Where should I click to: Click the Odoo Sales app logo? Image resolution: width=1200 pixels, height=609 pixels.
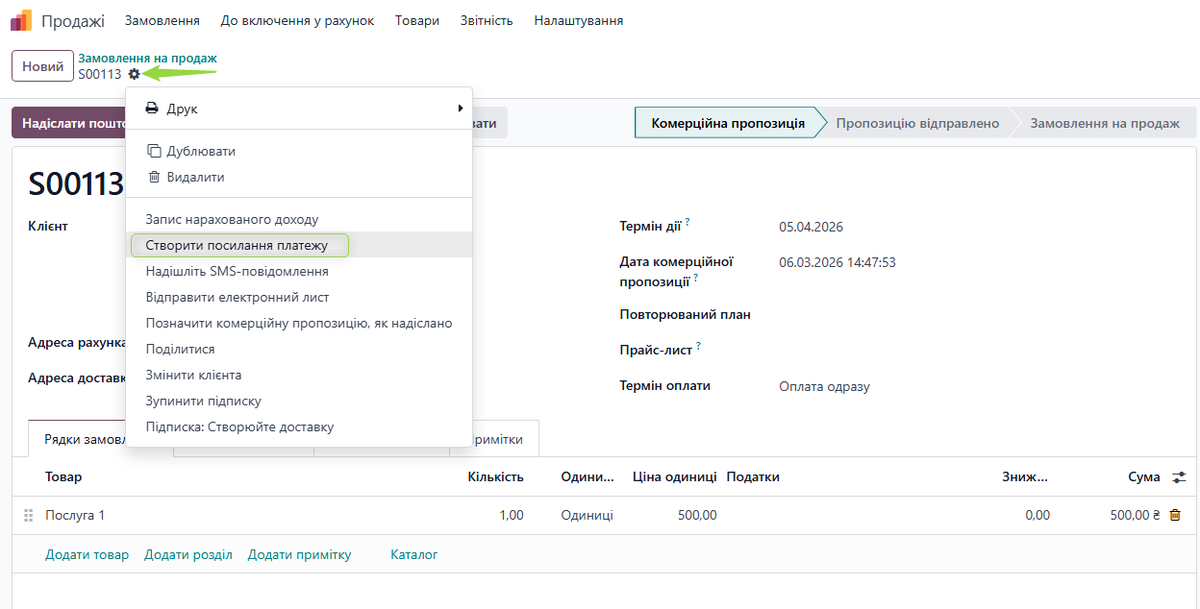click(x=22, y=21)
